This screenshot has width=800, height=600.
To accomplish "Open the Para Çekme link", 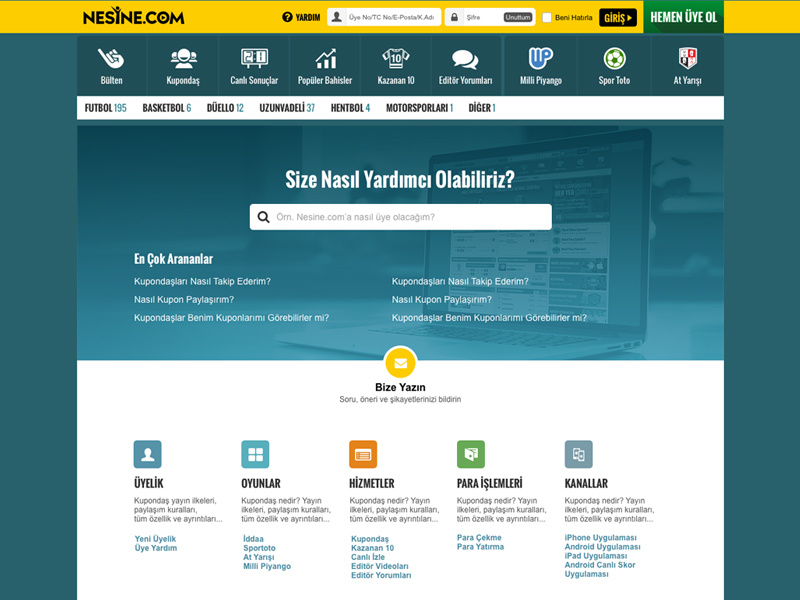I will coord(479,538).
